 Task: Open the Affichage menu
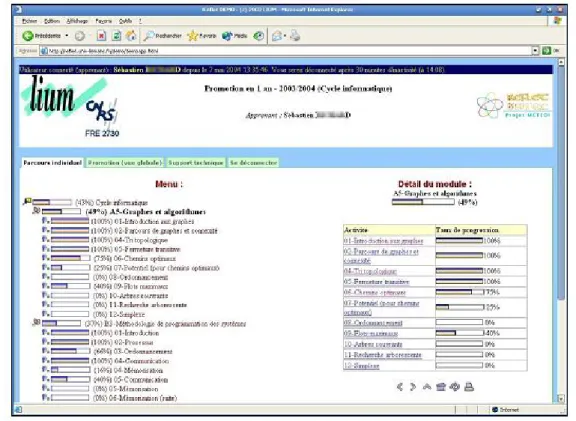[x=77, y=21]
